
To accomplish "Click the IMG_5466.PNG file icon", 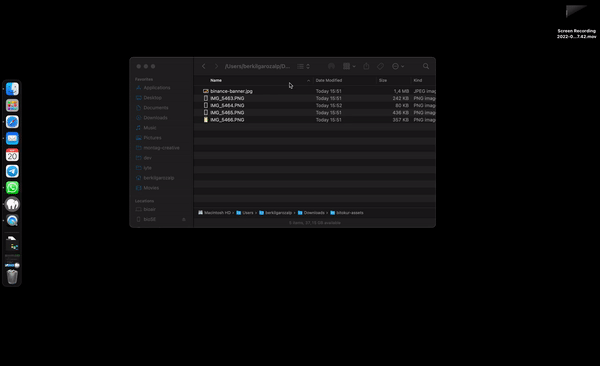I will pos(206,120).
